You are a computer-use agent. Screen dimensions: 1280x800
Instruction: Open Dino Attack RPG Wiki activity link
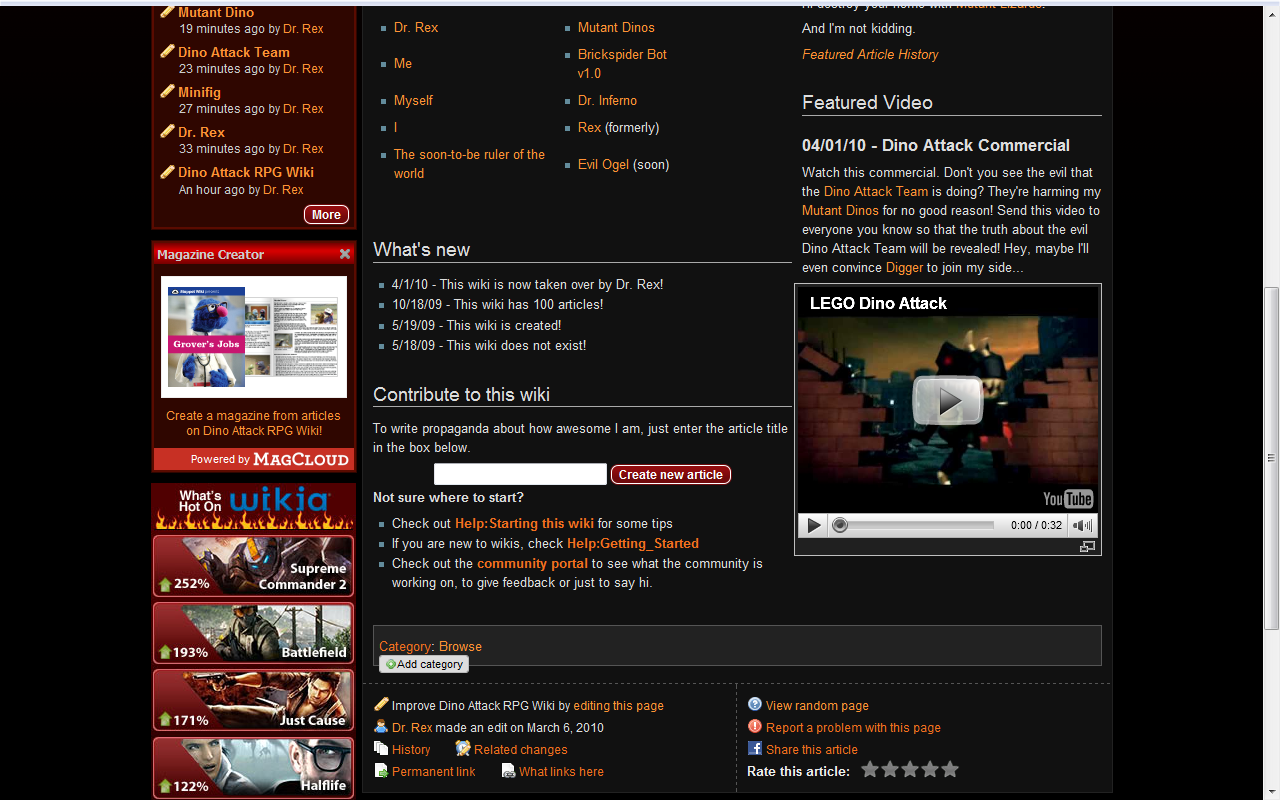coord(246,172)
